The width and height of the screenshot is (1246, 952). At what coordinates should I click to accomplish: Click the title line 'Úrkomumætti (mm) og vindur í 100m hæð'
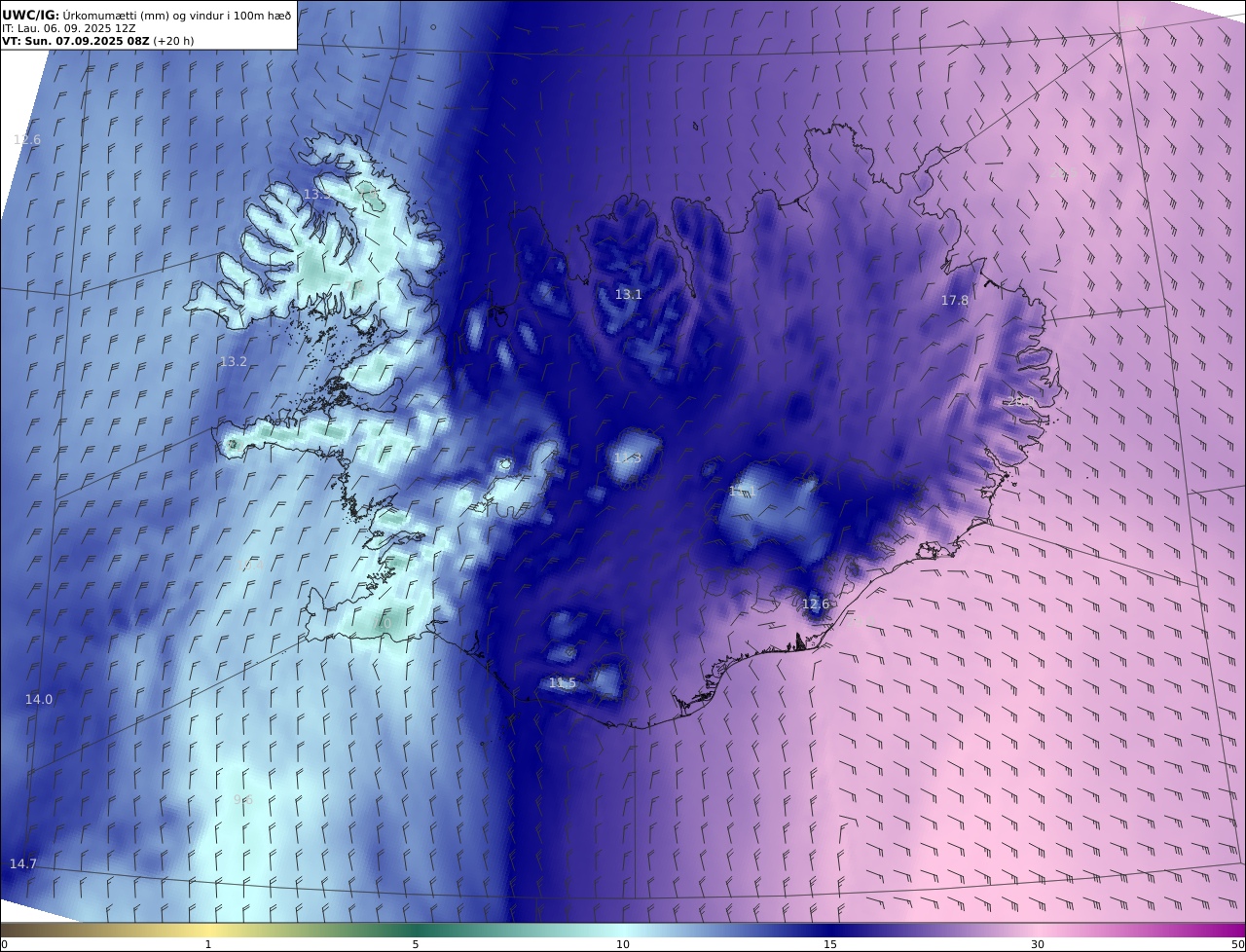(x=177, y=16)
